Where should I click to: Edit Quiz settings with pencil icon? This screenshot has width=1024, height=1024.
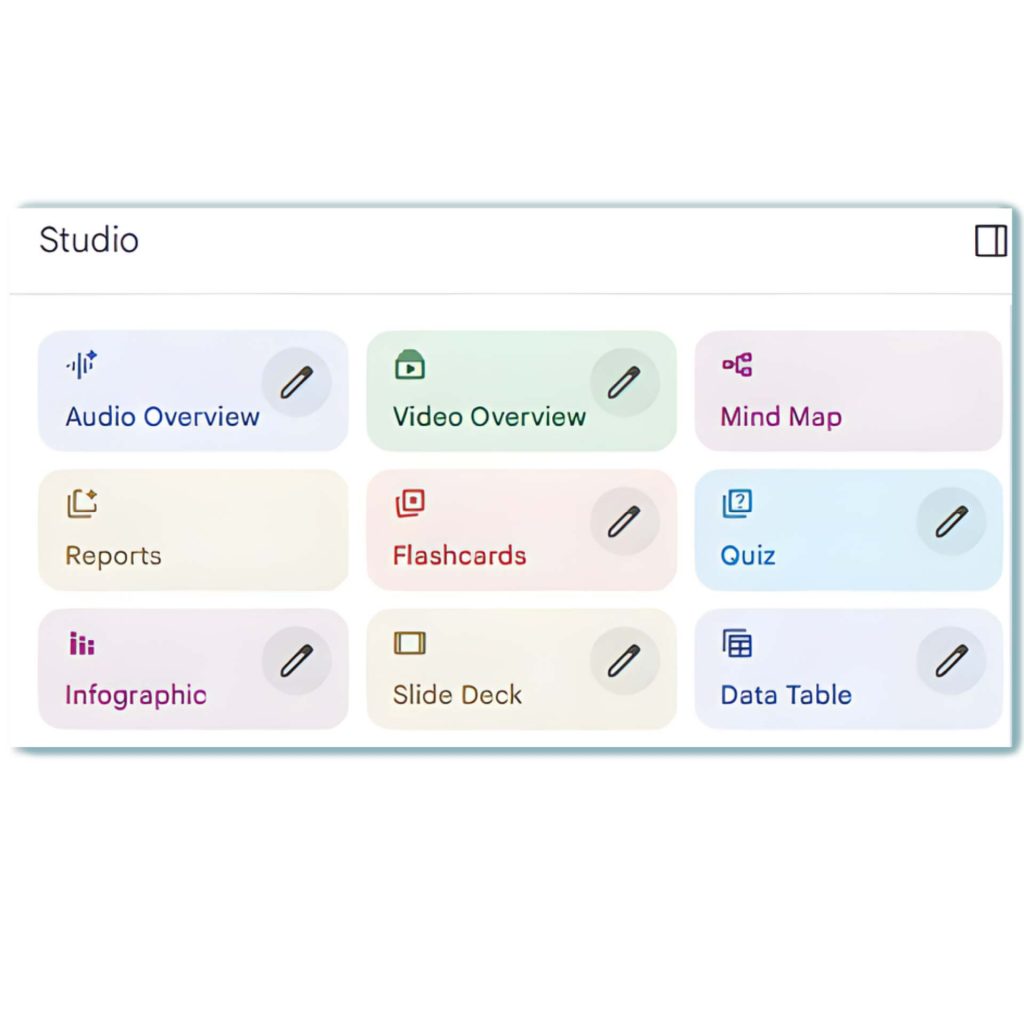(951, 521)
